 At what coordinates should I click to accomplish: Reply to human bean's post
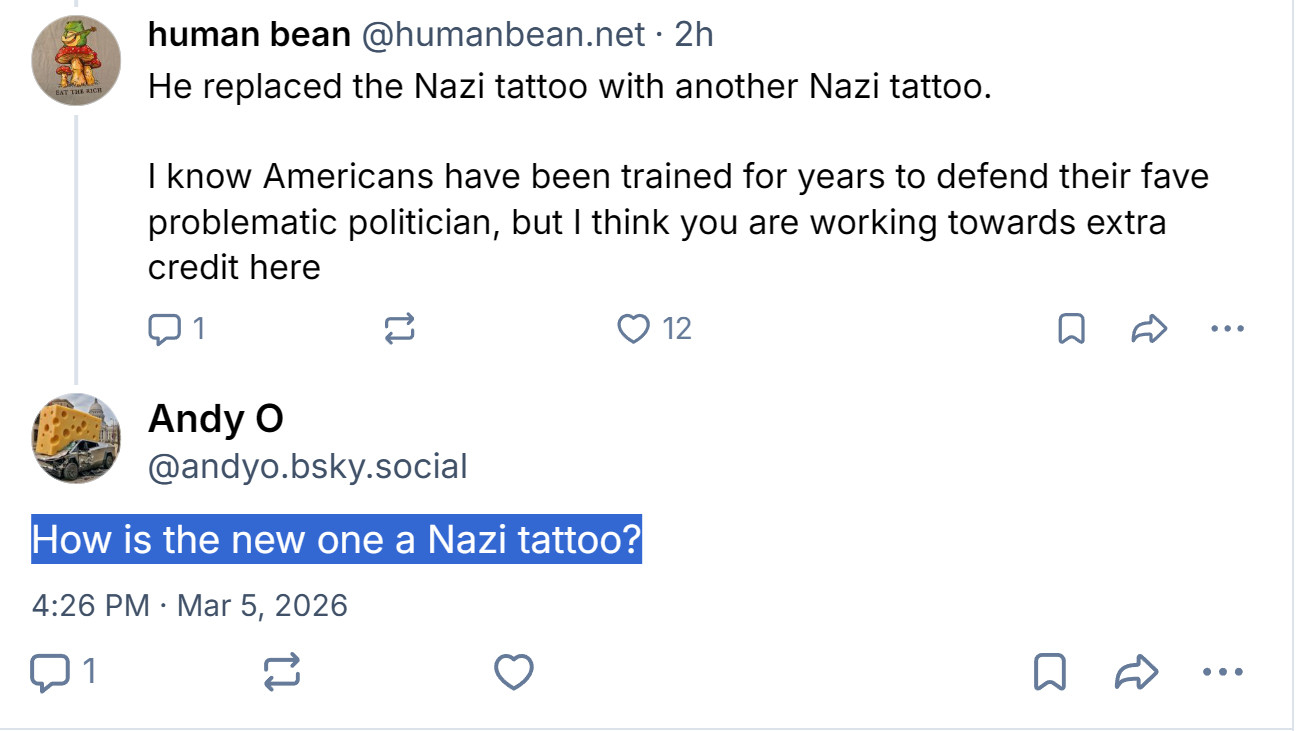click(164, 328)
